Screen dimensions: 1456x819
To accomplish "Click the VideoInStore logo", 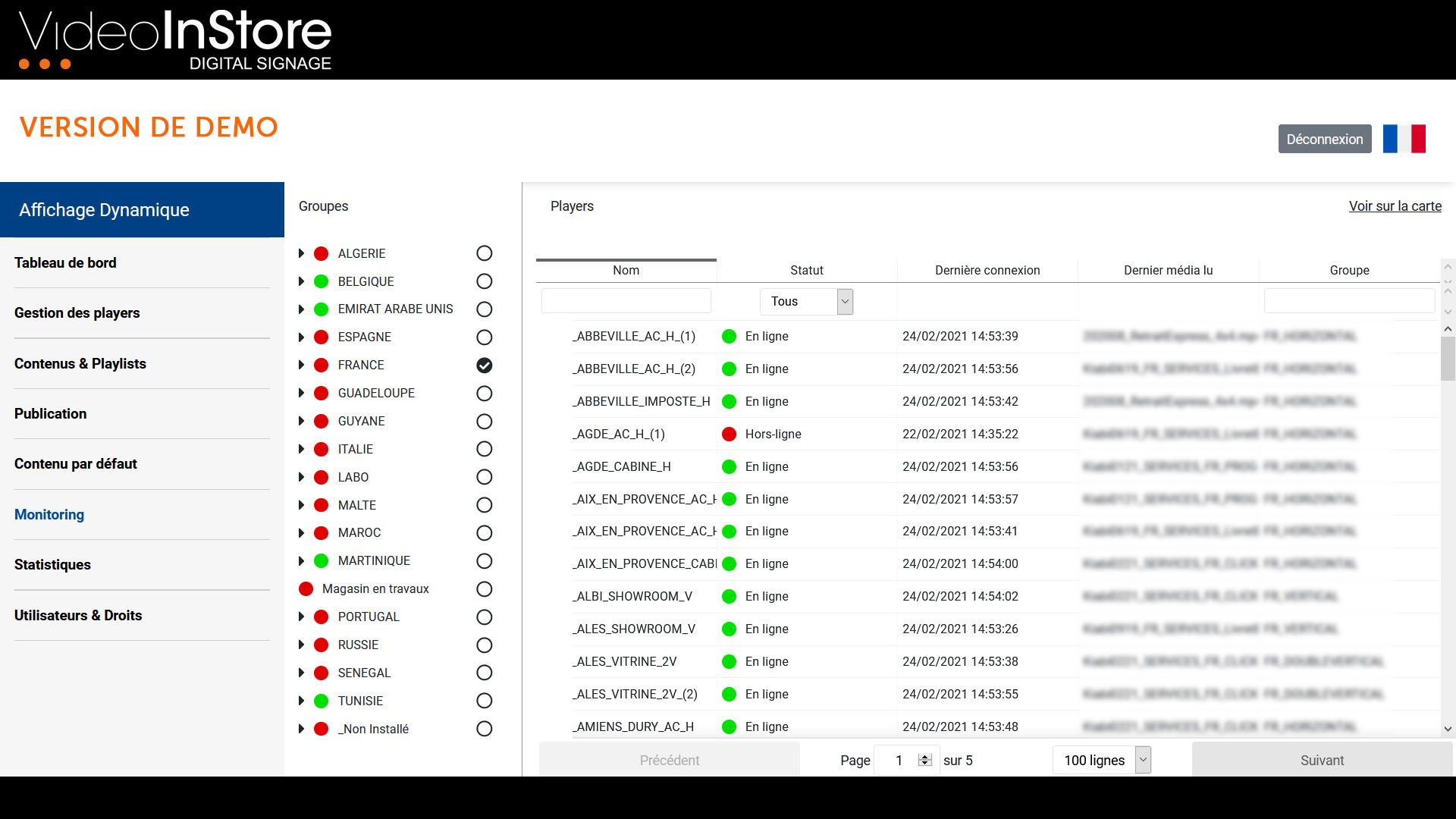I will click(175, 40).
